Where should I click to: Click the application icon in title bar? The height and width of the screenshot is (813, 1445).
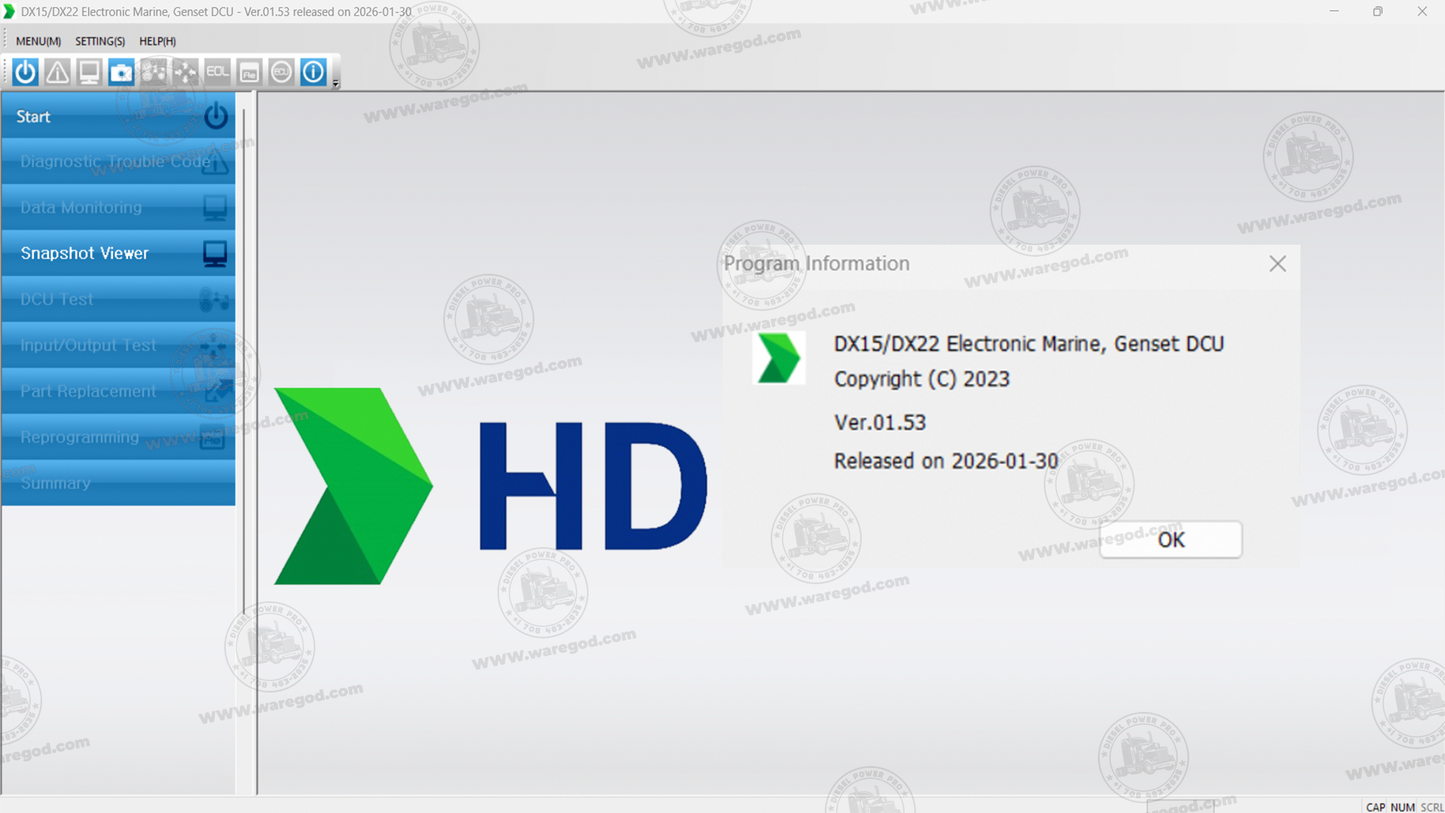(x=10, y=12)
